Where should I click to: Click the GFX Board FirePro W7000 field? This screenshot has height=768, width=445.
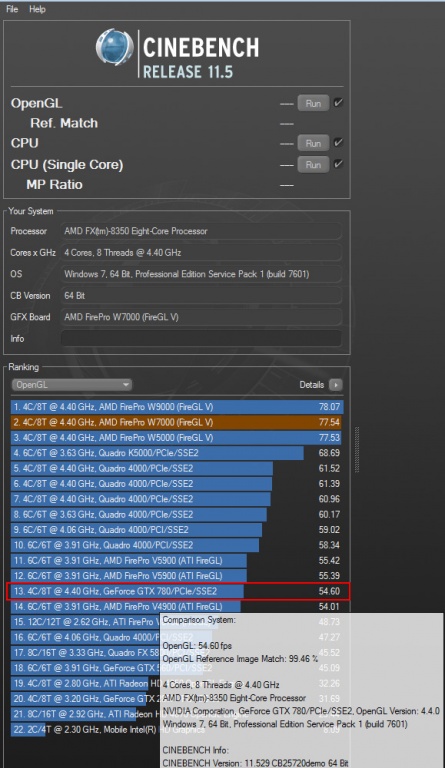pos(201,317)
